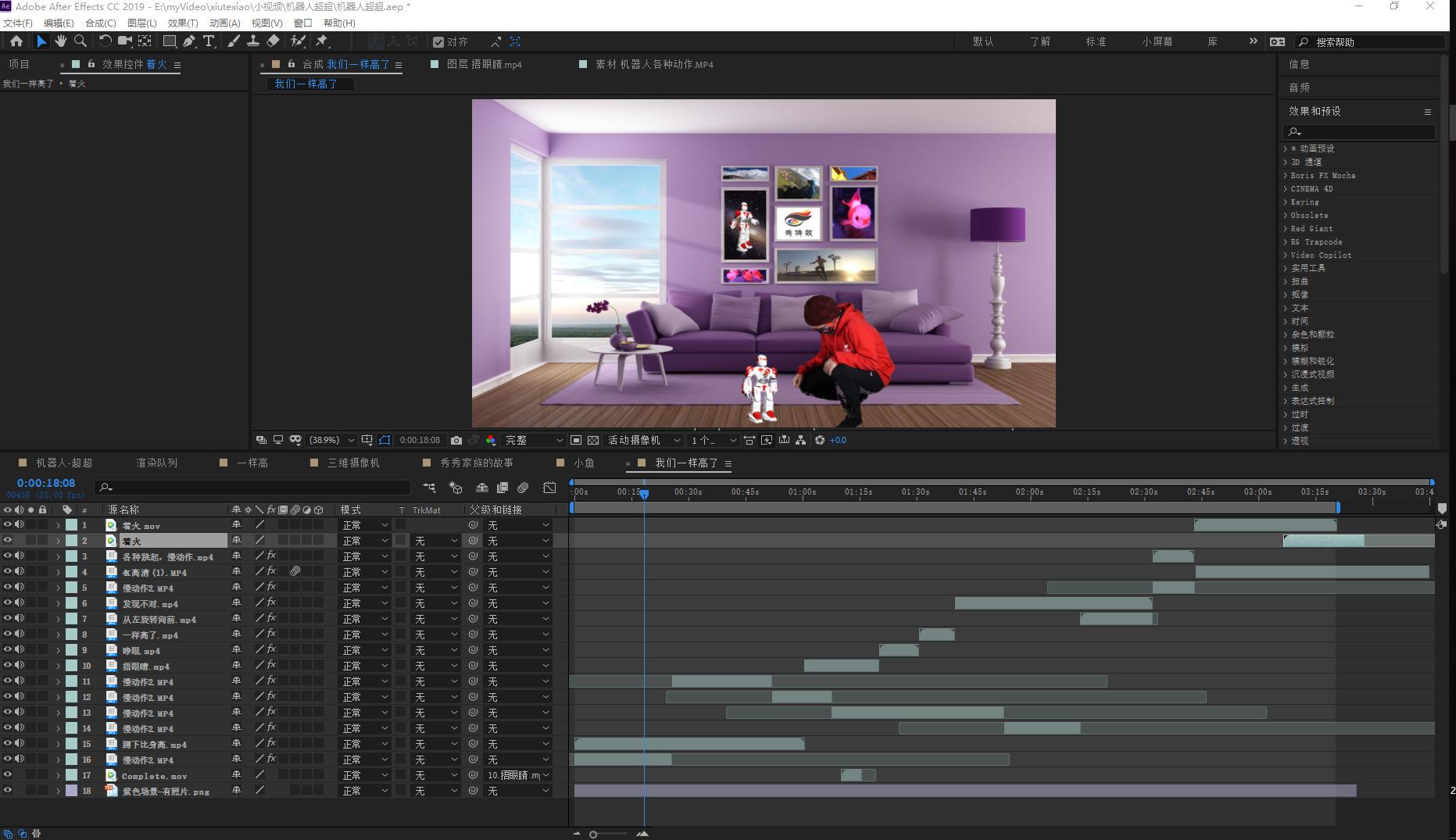Select the Brush tool
Image resolution: width=1456 pixels, height=840 pixels.
tap(234, 41)
